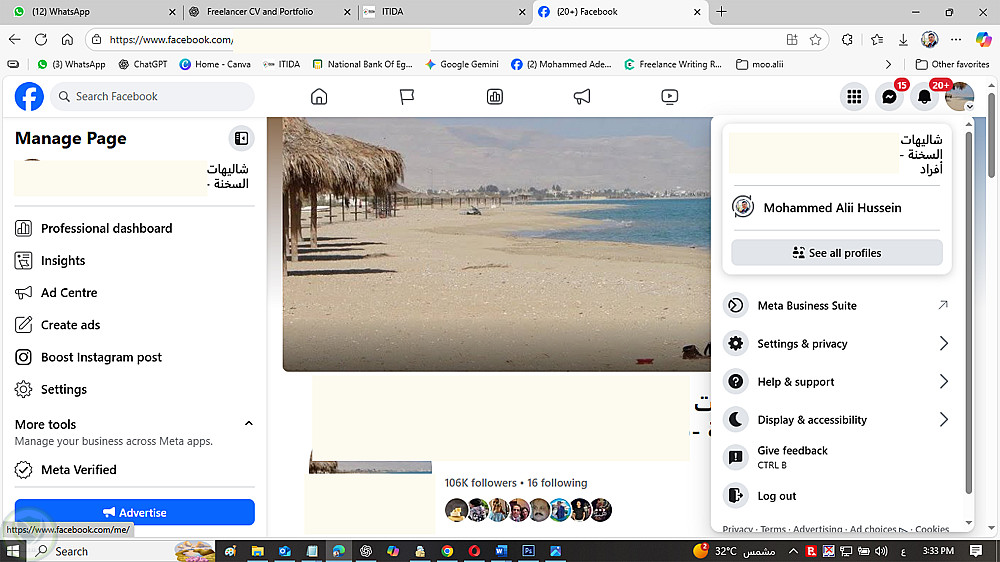Open Settings in Manage Page sidebar
This screenshot has height=562, width=1000.
click(x=135, y=389)
